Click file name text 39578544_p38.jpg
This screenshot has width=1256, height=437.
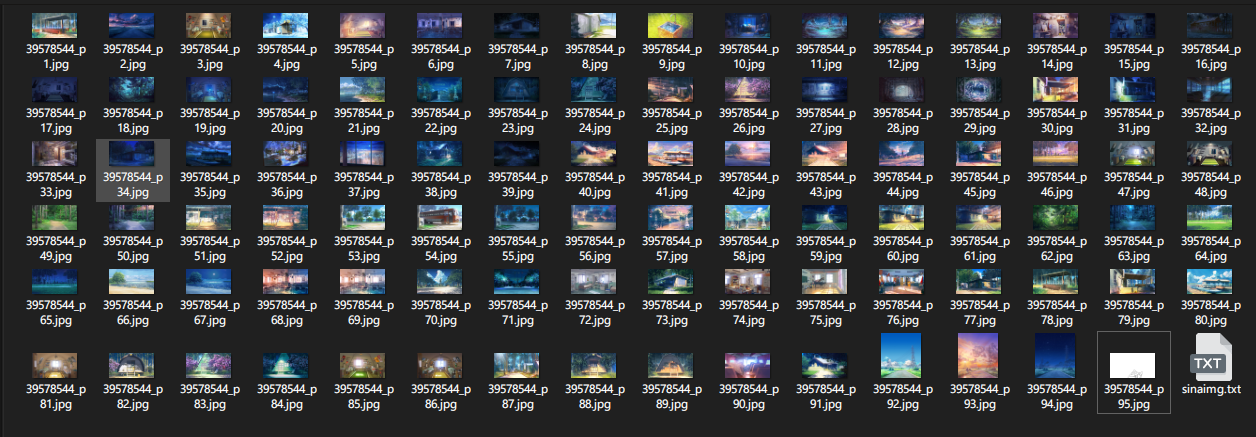(x=441, y=183)
